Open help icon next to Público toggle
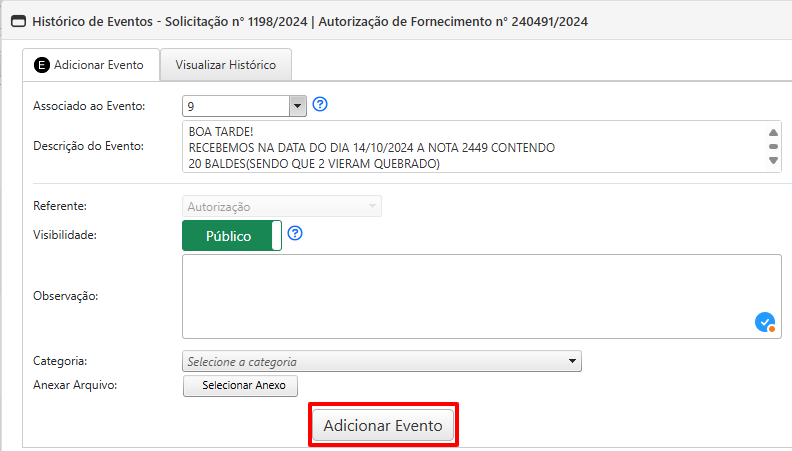 [295, 234]
